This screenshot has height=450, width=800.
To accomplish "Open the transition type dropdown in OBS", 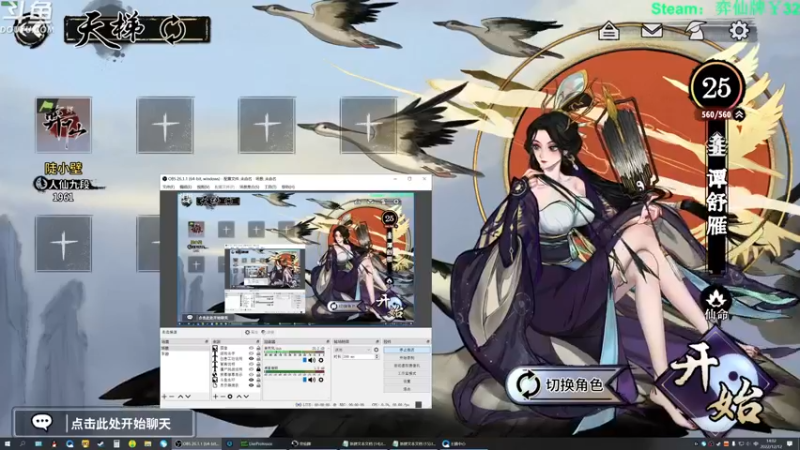I will (x=352, y=349).
